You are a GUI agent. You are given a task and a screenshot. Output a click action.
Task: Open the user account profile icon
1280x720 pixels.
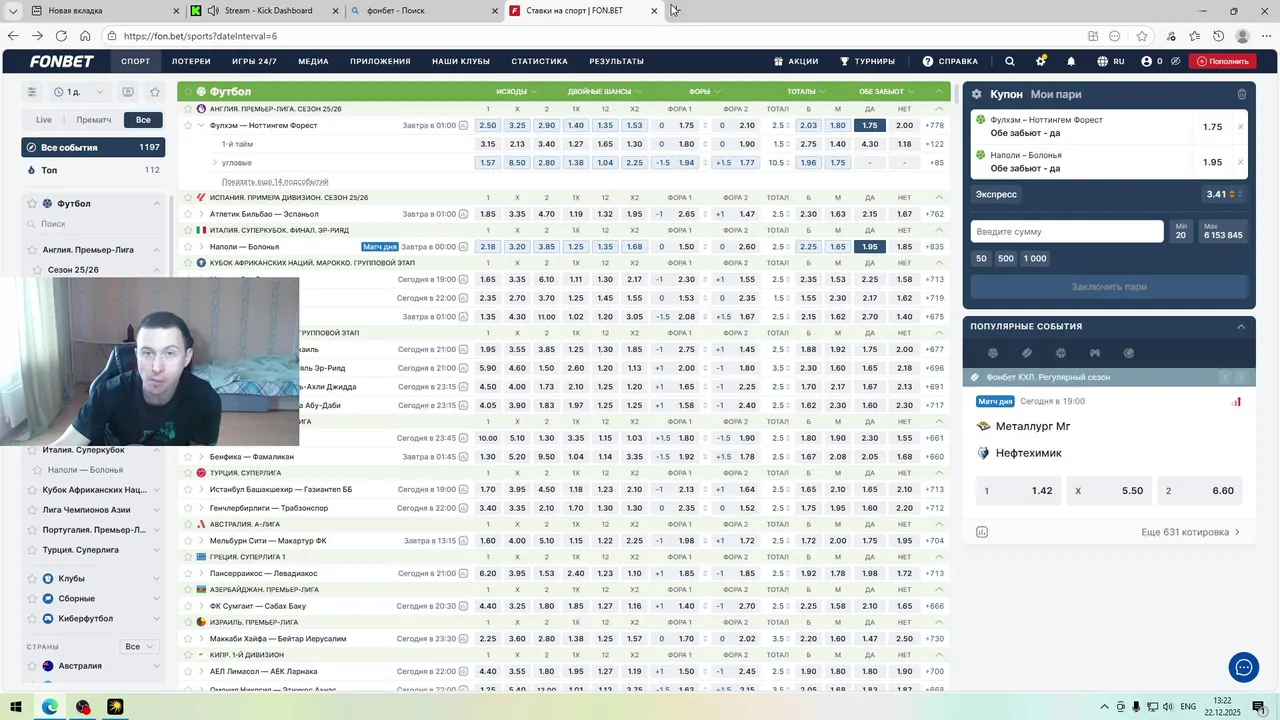1146,61
